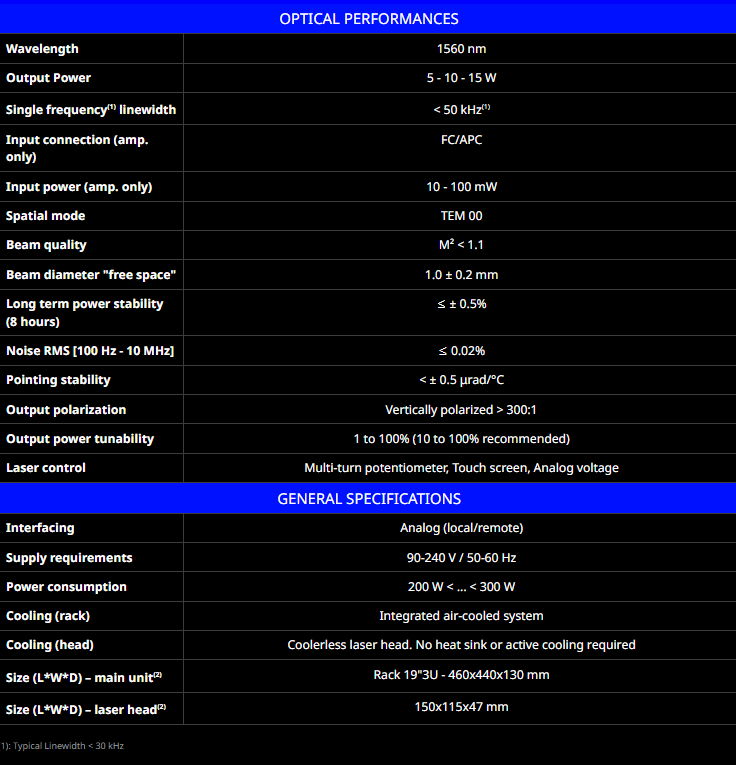
Task: Click the 1560 nm wavelength value
Action: 461,49
